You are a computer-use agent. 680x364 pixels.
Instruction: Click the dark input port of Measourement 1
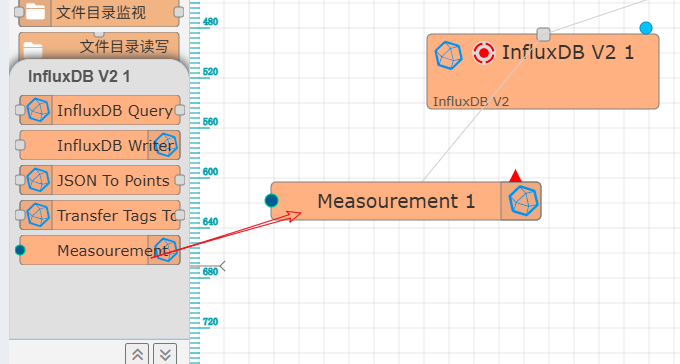pos(271,200)
